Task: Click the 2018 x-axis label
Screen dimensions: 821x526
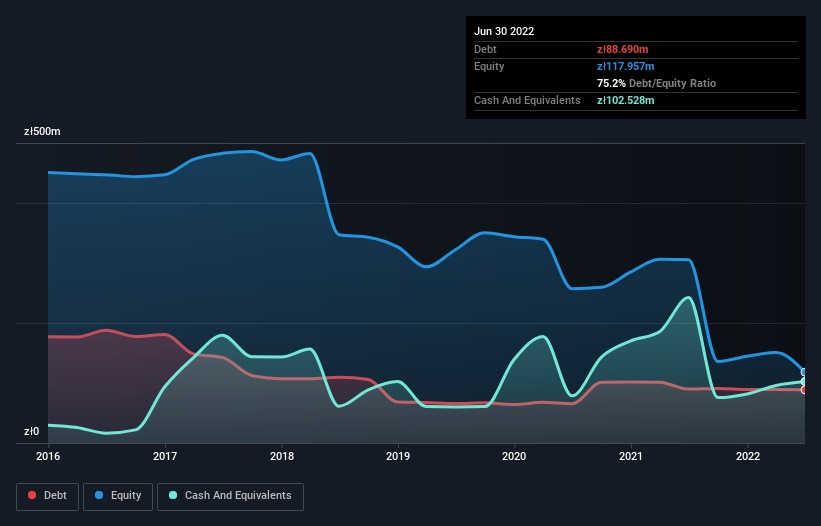Action: point(282,456)
